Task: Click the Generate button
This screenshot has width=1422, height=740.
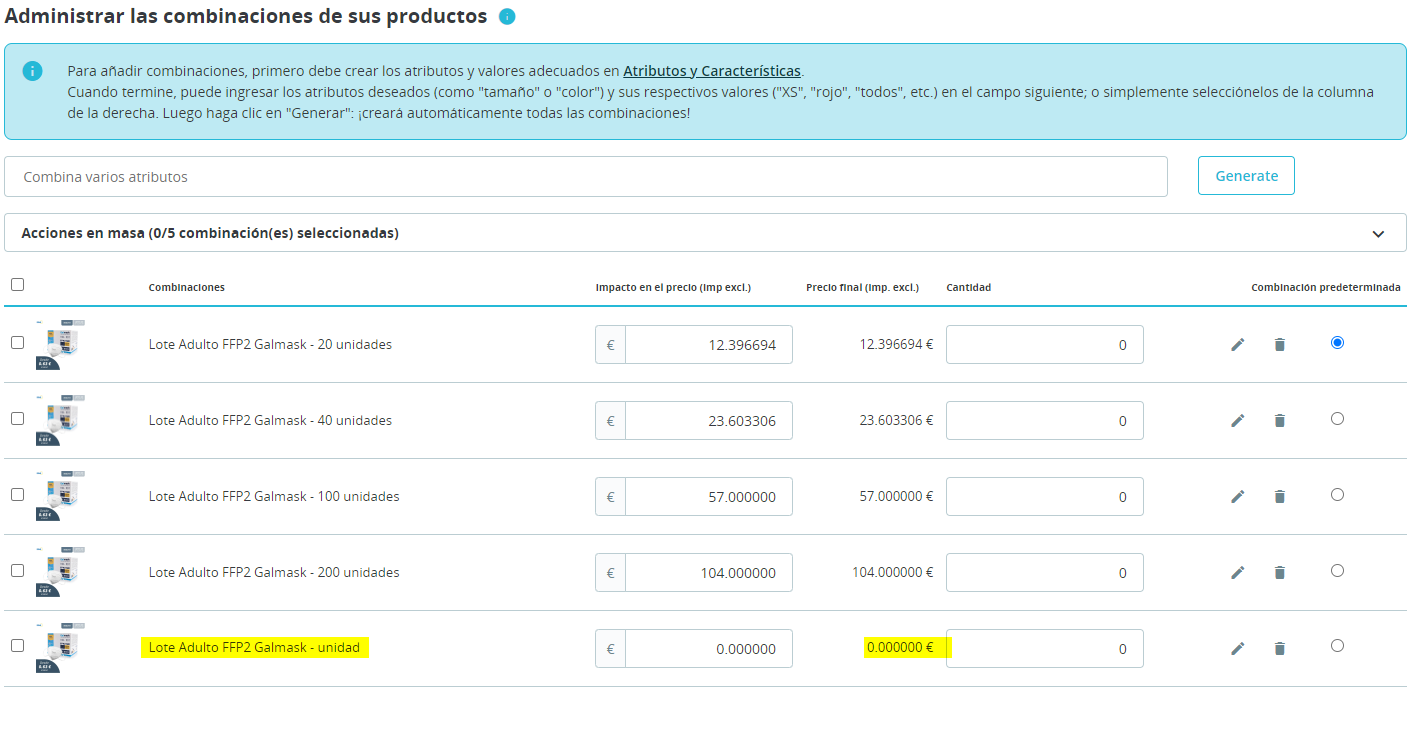Action: pyautogui.click(x=1246, y=176)
